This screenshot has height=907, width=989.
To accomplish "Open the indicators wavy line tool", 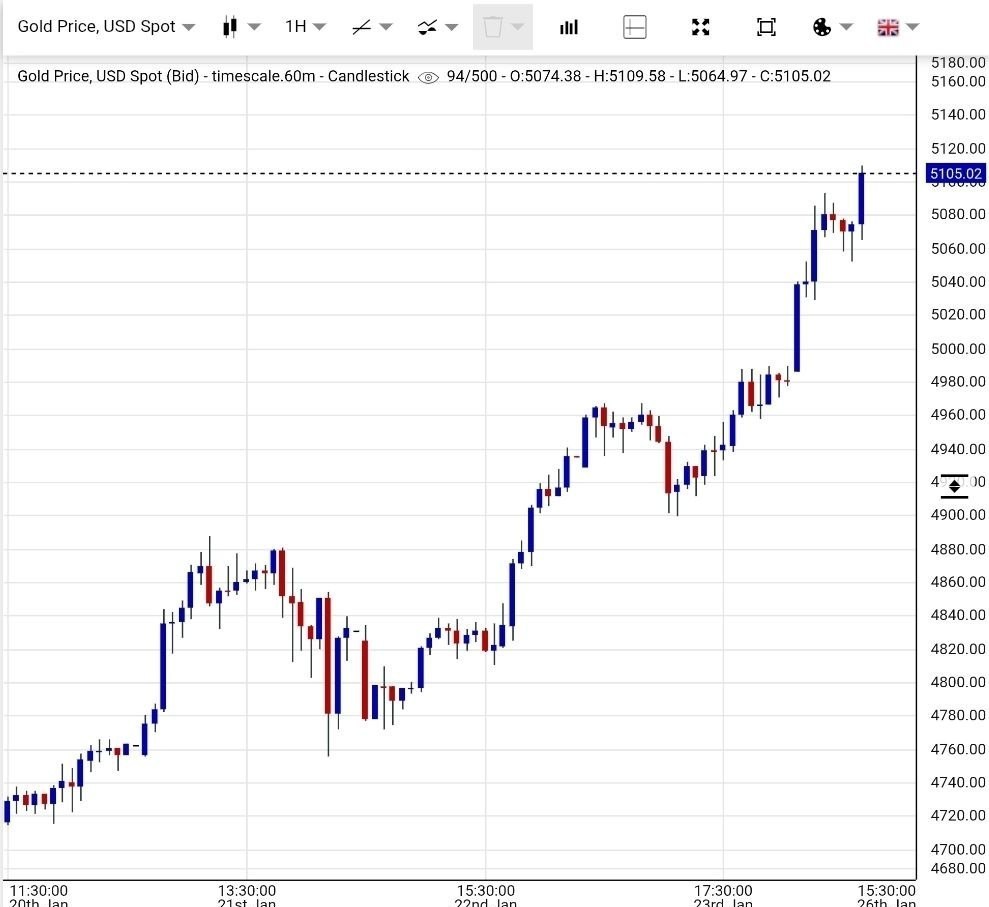I will 428,27.
